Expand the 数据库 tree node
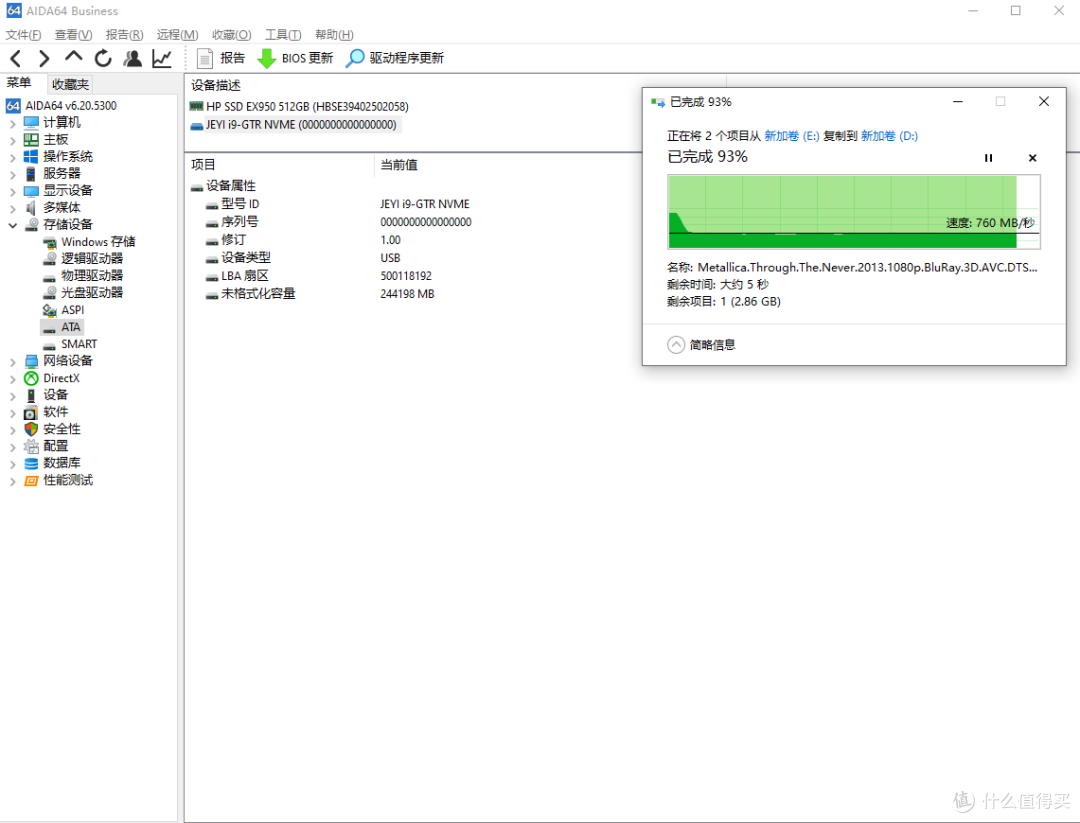This screenshot has height=823, width=1080. tap(12, 463)
